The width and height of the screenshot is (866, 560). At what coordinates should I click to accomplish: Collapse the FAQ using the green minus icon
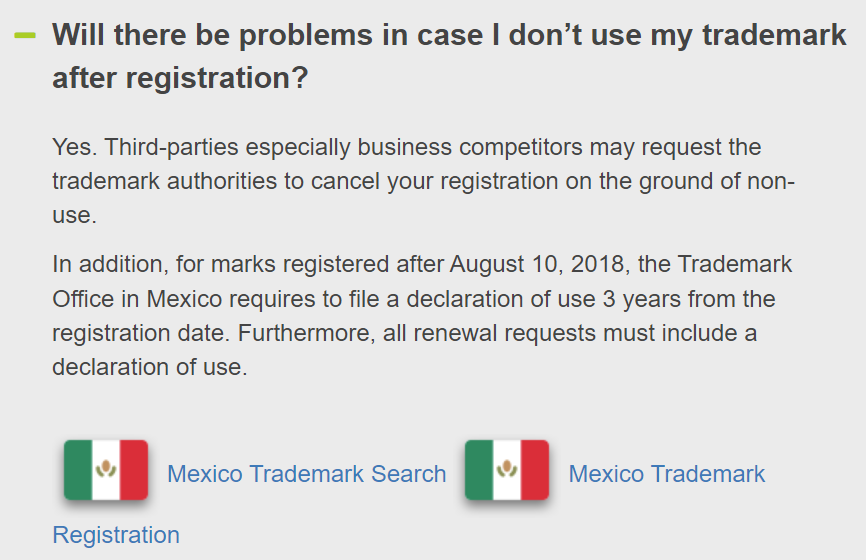click(25, 35)
